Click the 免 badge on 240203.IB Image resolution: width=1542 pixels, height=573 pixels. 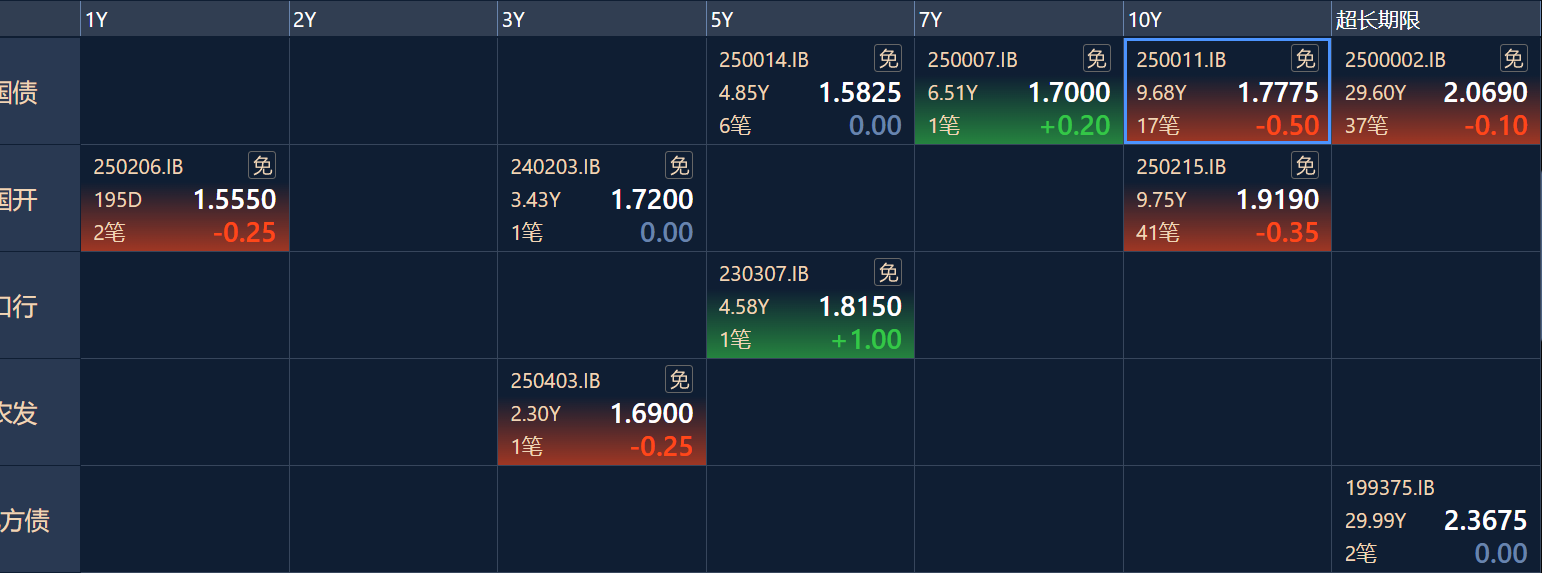coord(679,166)
